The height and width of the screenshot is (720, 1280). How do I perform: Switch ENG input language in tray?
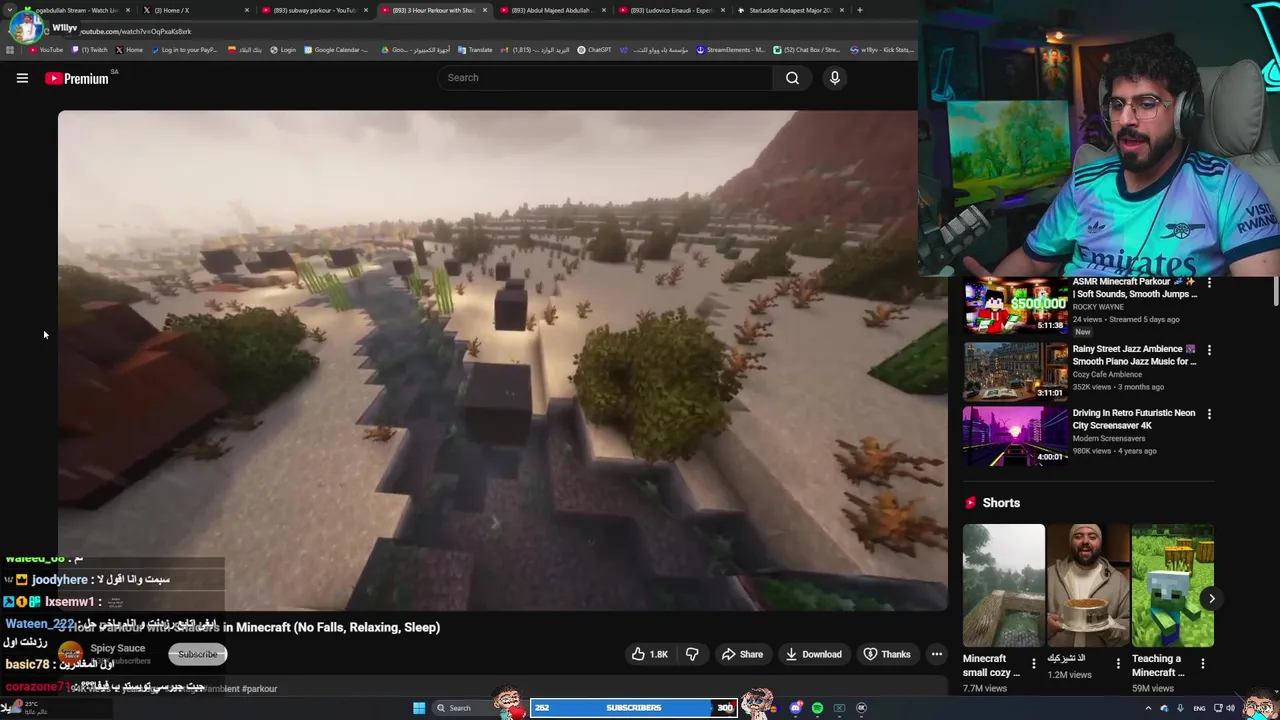1199,708
